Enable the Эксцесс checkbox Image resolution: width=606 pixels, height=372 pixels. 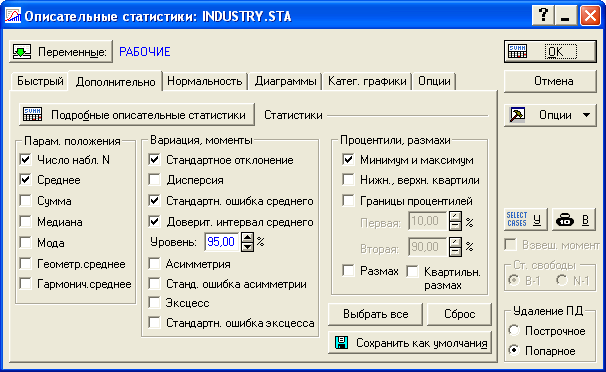(155, 302)
